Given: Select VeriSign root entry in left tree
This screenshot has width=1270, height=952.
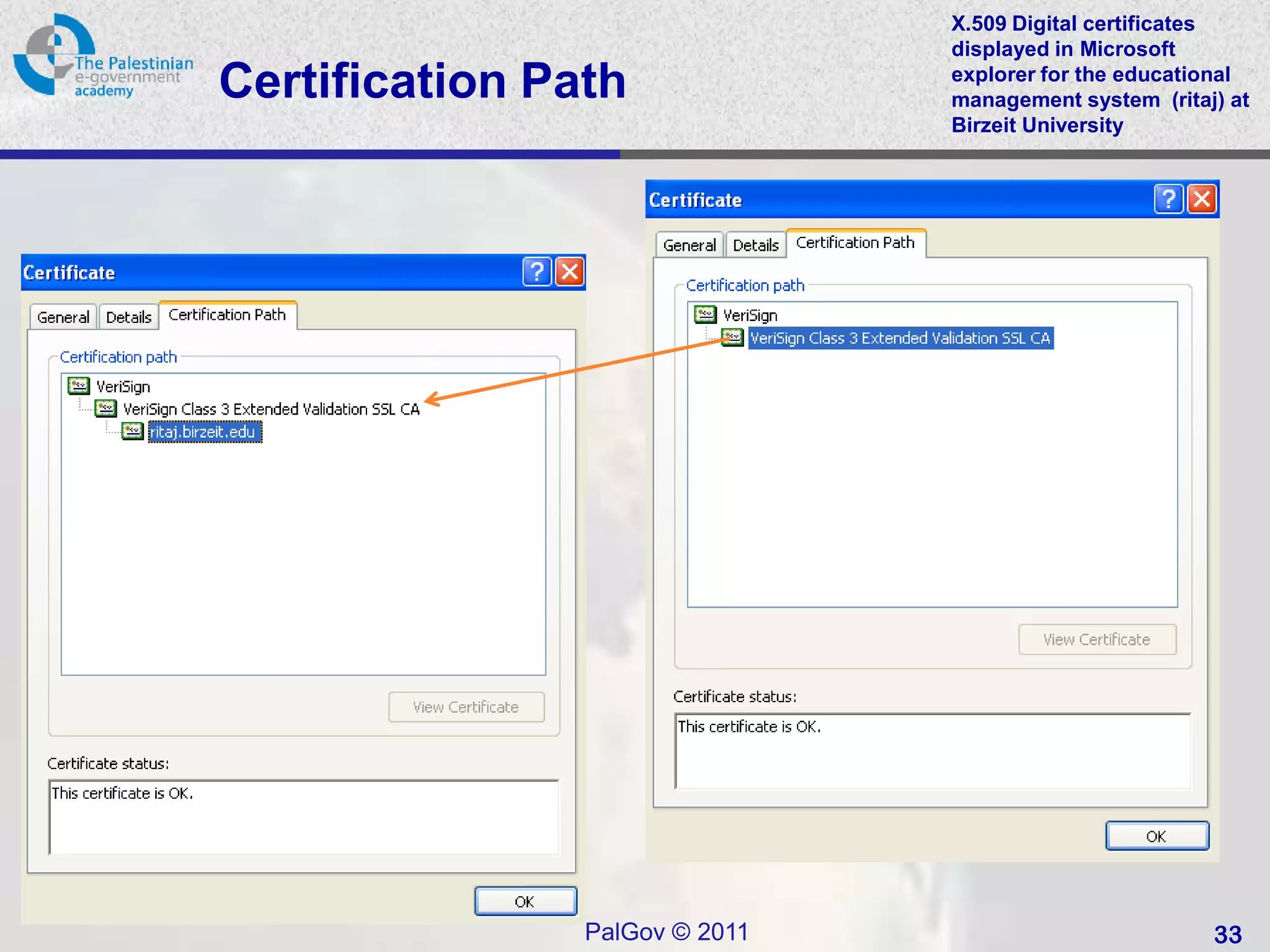Looking at the screenshot, I should tap(123, 387).
